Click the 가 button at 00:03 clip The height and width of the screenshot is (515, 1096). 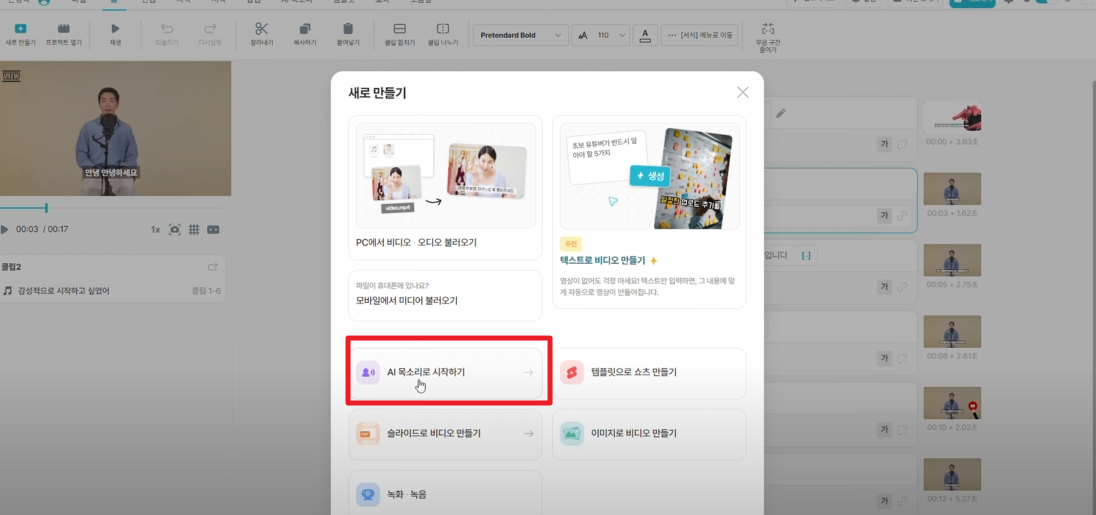(885, 215)
